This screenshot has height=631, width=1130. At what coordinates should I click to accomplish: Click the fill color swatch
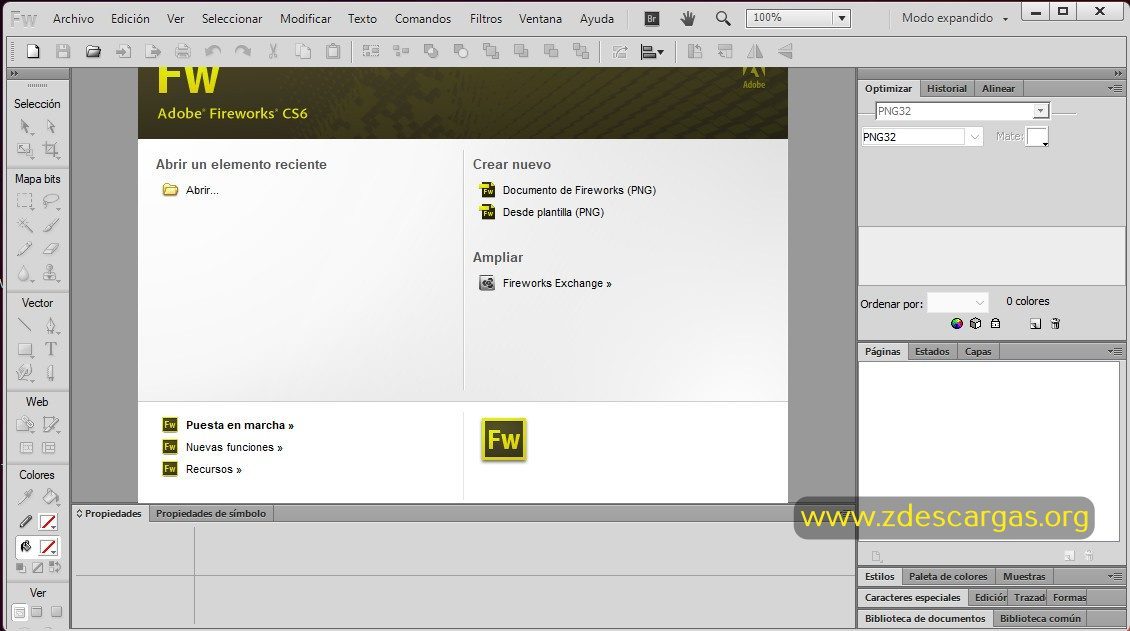click(x=48, y=547)
